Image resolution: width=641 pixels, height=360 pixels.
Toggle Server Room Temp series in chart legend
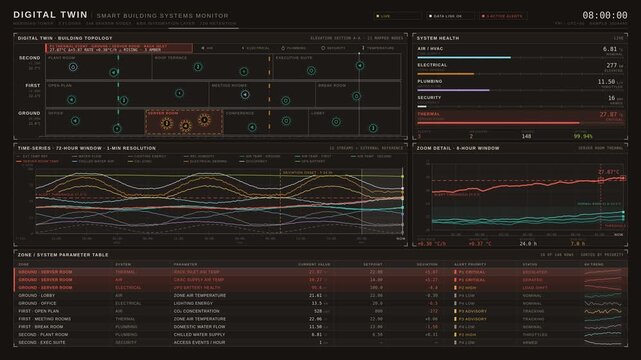click(x=38, y=161)
